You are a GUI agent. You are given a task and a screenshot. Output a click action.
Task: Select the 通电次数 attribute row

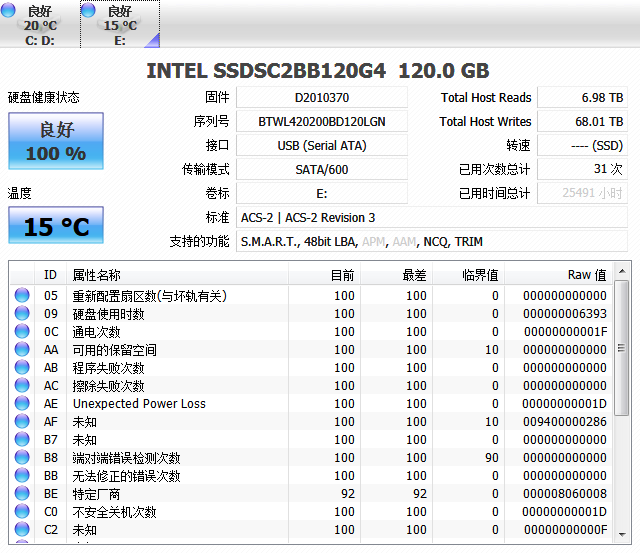(x=311, y=331)
